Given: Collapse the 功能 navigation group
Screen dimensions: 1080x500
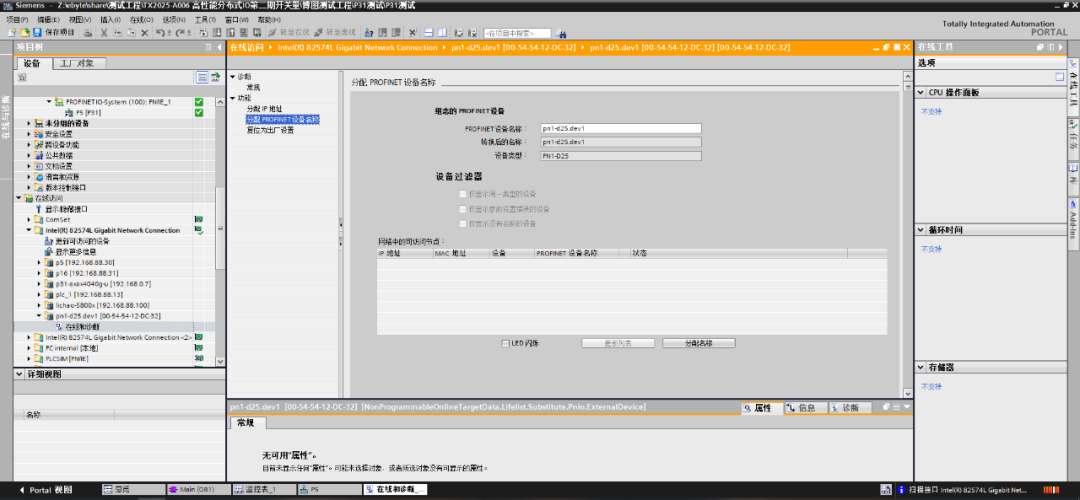Looking at the screenshot, I should pos(233,98).
